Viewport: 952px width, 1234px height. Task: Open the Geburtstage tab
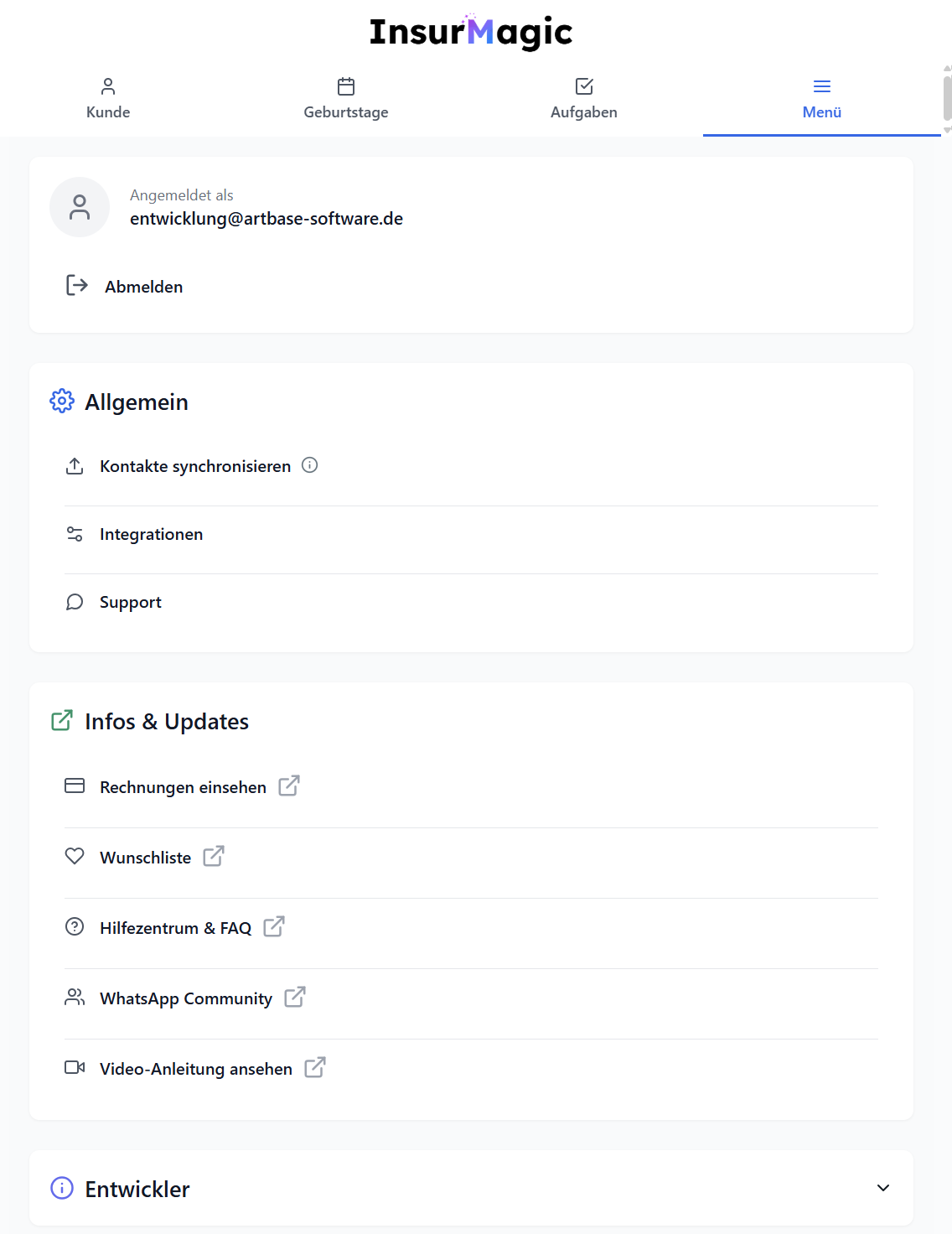[x=346, y=99]
